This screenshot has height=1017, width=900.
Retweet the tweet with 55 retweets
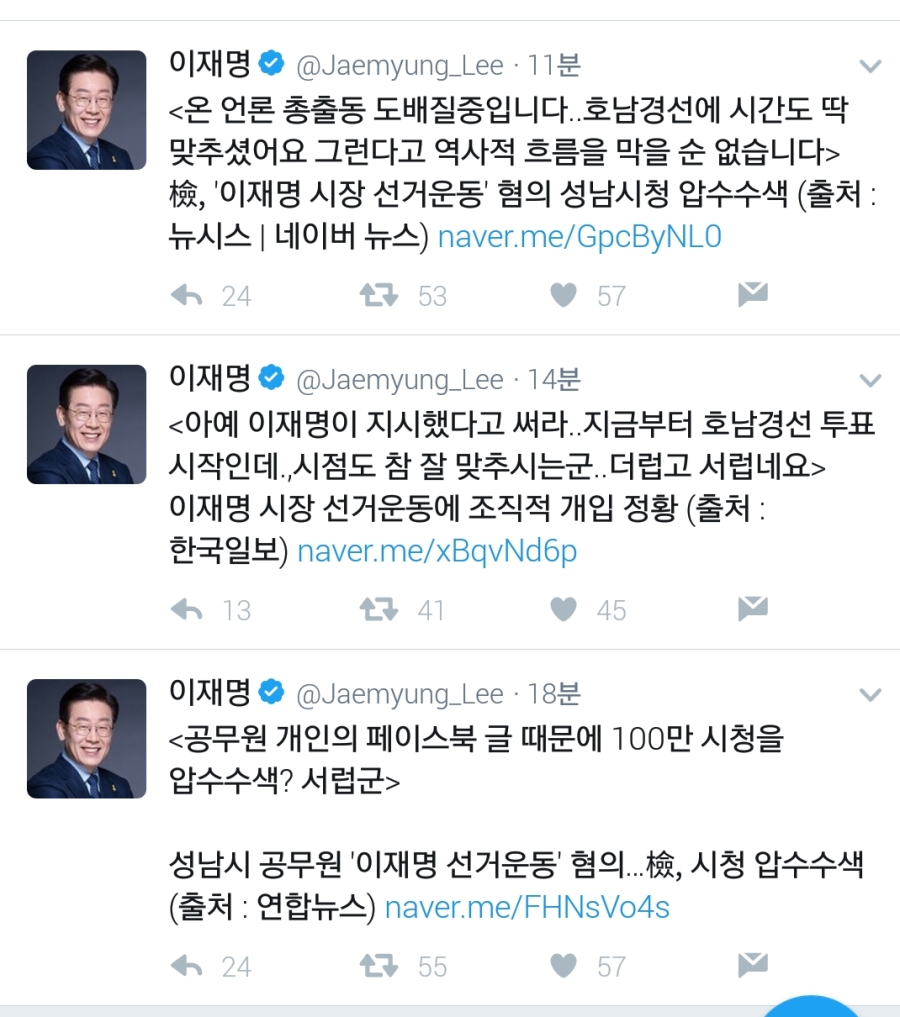(379, 966)
